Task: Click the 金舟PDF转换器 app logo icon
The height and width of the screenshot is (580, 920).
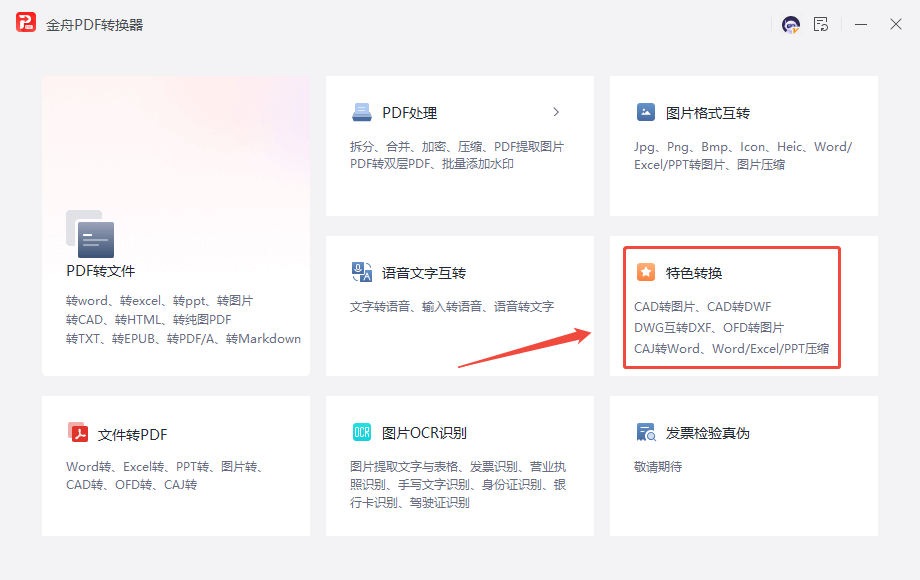Action: tap(26, 23)
